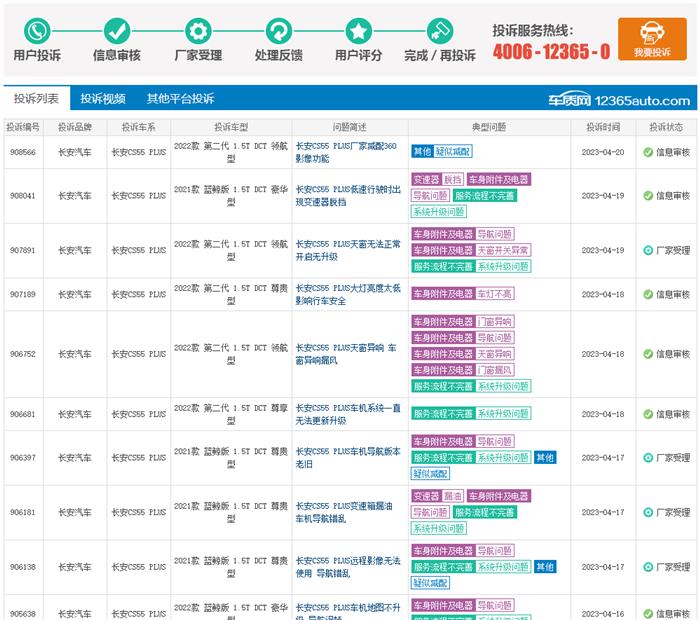
Task: Click the 投诉编号 column header
Action: click(x=23, y=127)
